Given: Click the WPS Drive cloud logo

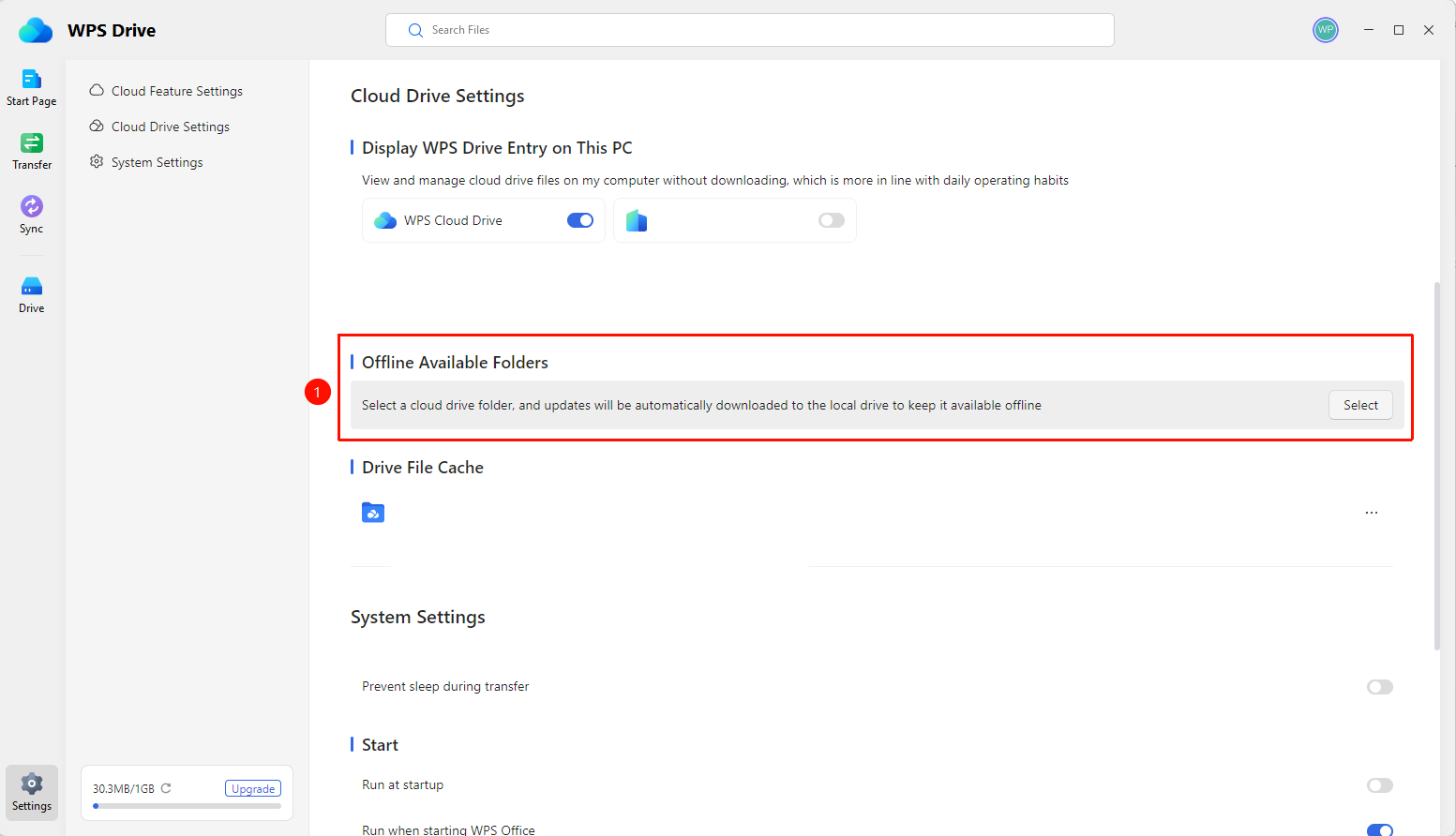Looking at the screenshot, I should [36, 30].
